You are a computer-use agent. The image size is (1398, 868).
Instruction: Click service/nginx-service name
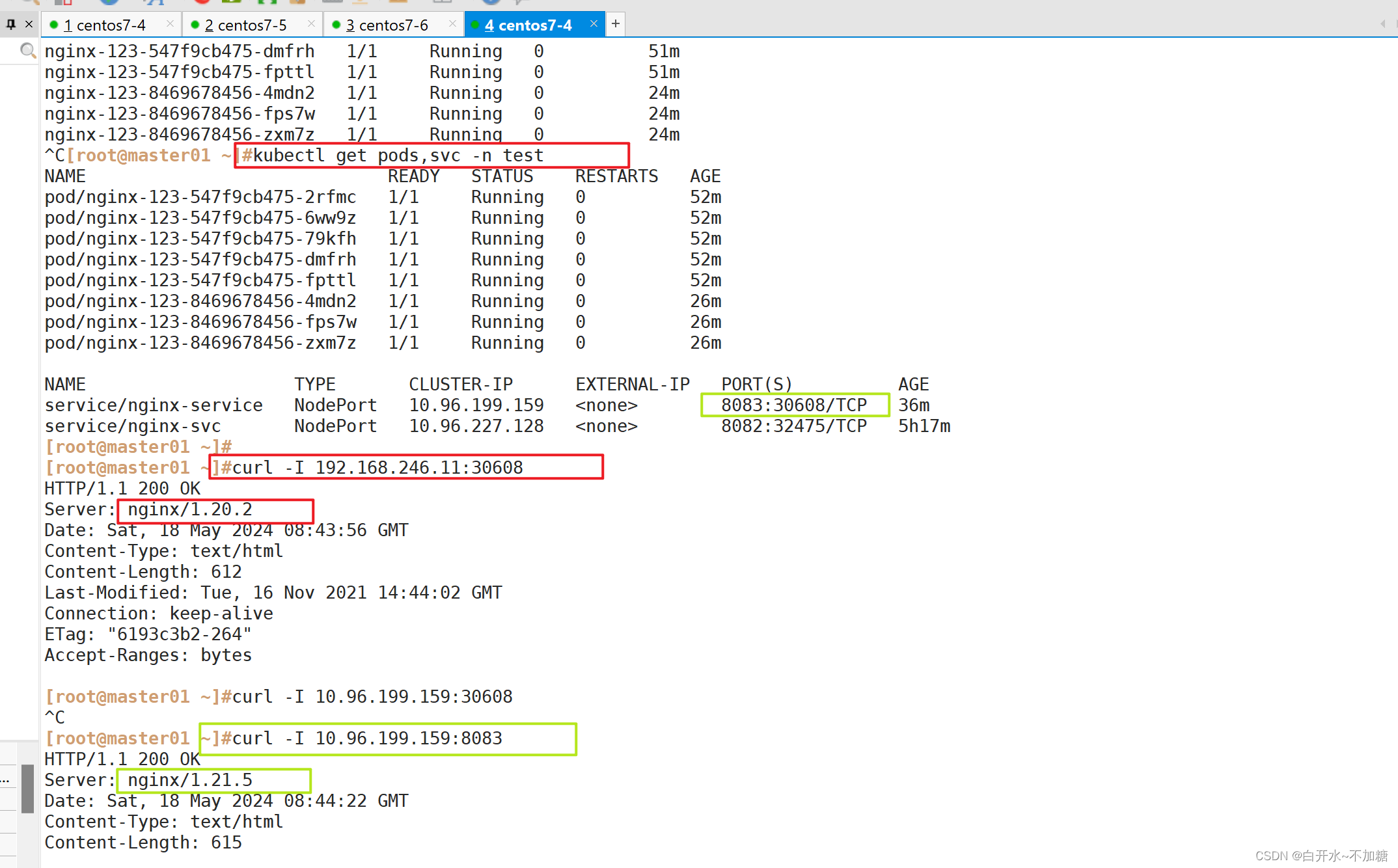coord(154,405)
